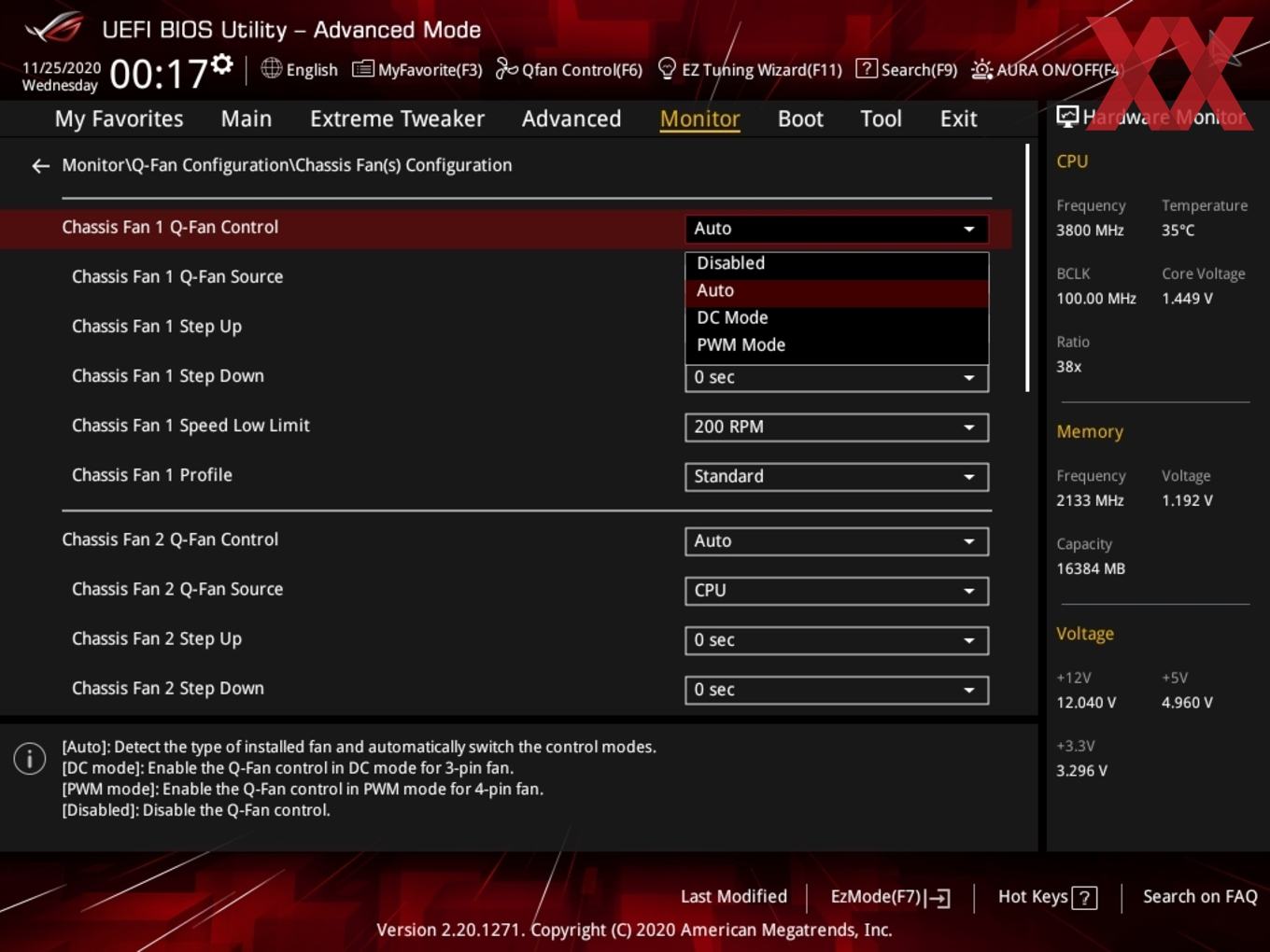This screenshot has width=1270, height=952.
Task: Click the info icon beside help text
Action: click(30, 759)
